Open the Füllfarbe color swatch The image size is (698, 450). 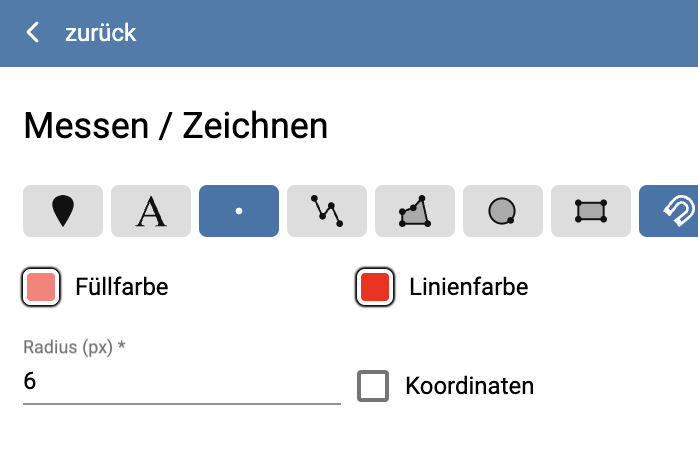[x=42, y=288]
